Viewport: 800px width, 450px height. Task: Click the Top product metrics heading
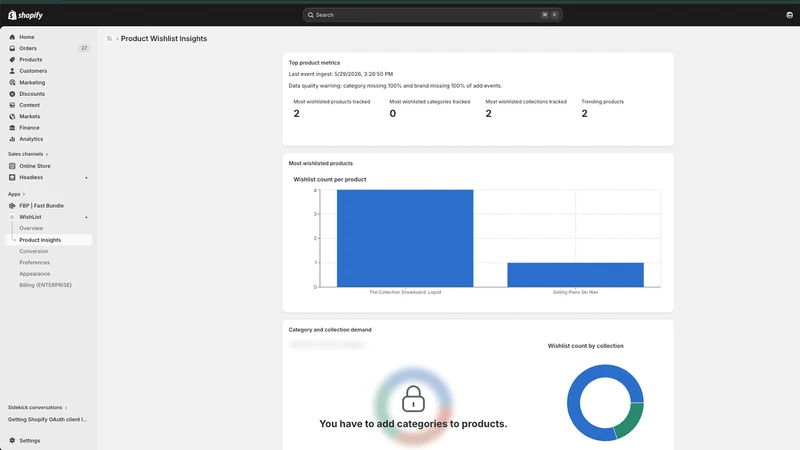click(314, 63)
